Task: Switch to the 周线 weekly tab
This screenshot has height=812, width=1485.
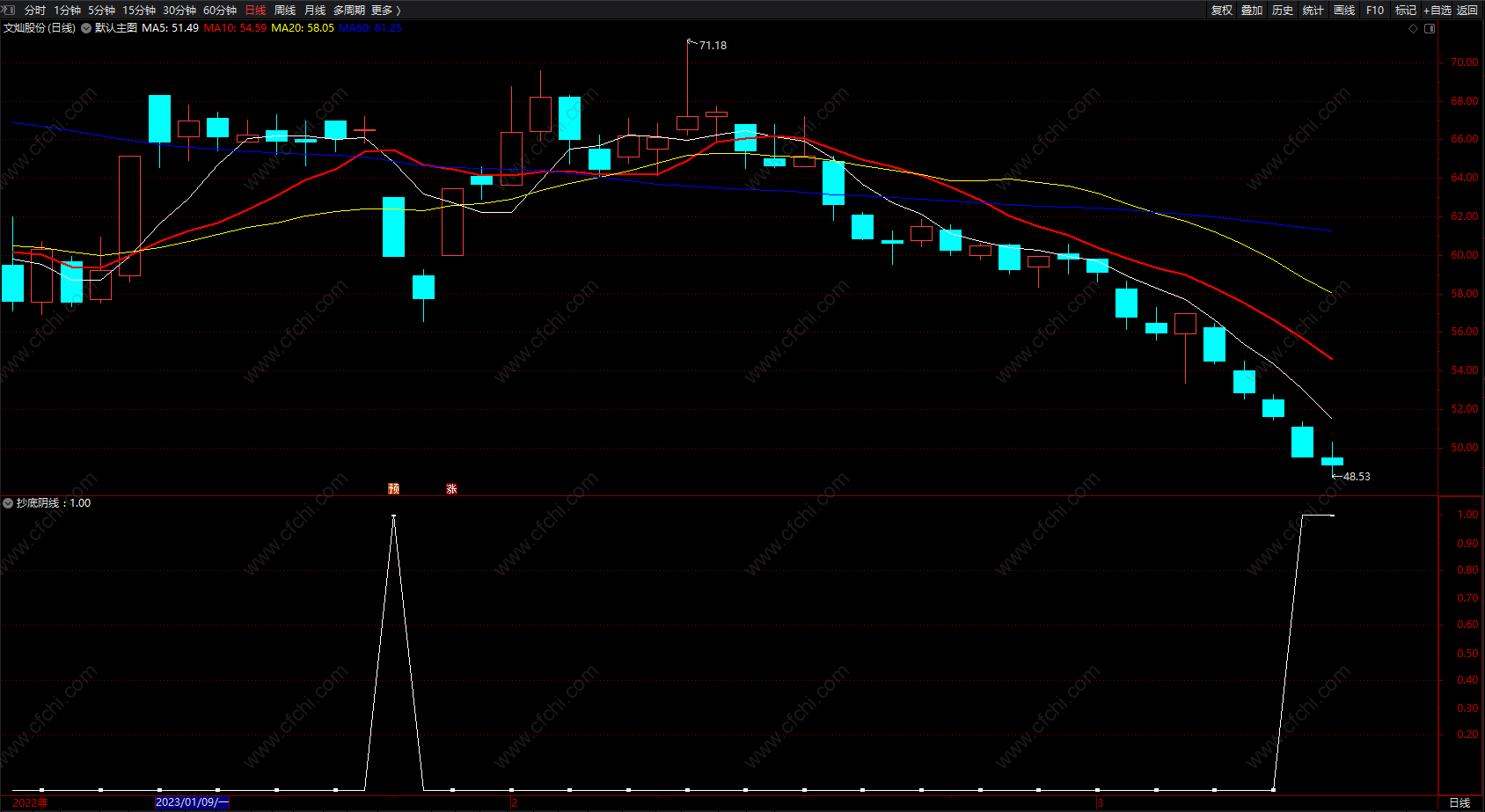Action: point(285,11)
